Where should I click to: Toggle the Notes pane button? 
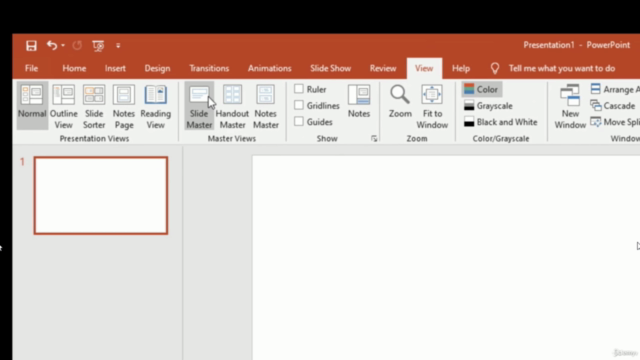pos(359,101)
